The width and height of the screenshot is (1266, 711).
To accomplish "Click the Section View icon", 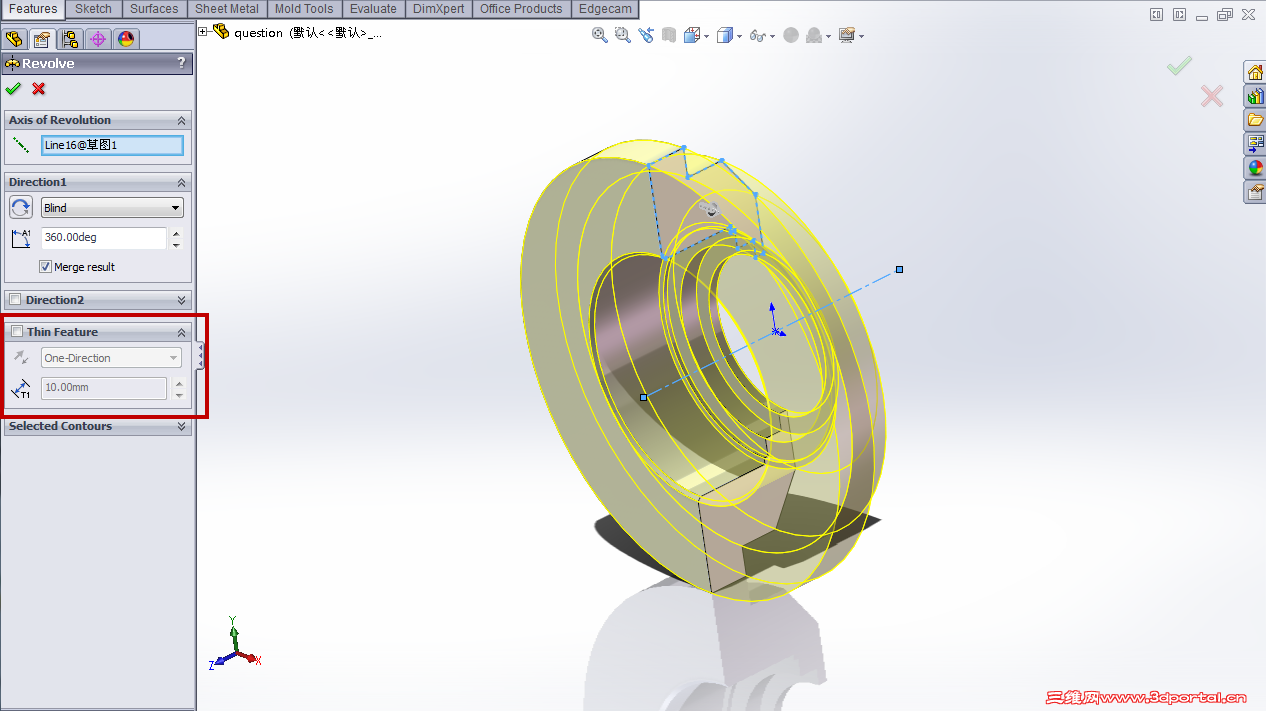I will click(669, 35).
